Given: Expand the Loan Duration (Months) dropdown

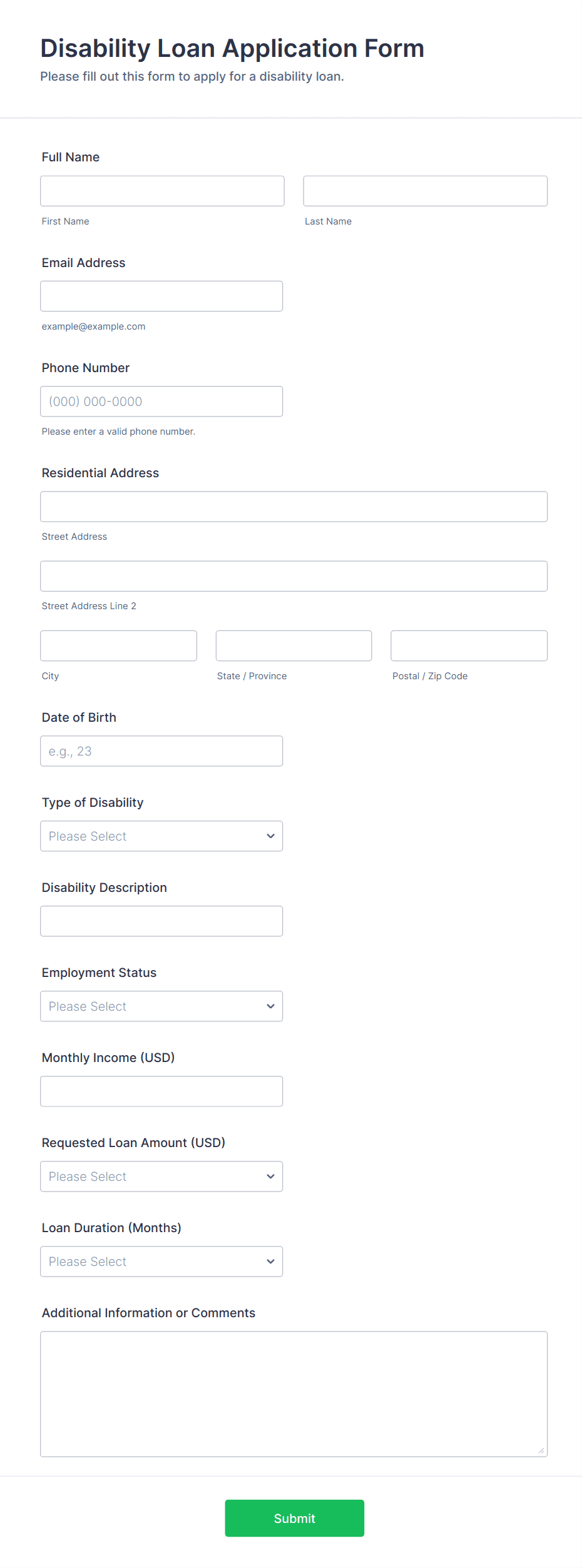Looking at the screenshot, I should (x=161, y=1262).
